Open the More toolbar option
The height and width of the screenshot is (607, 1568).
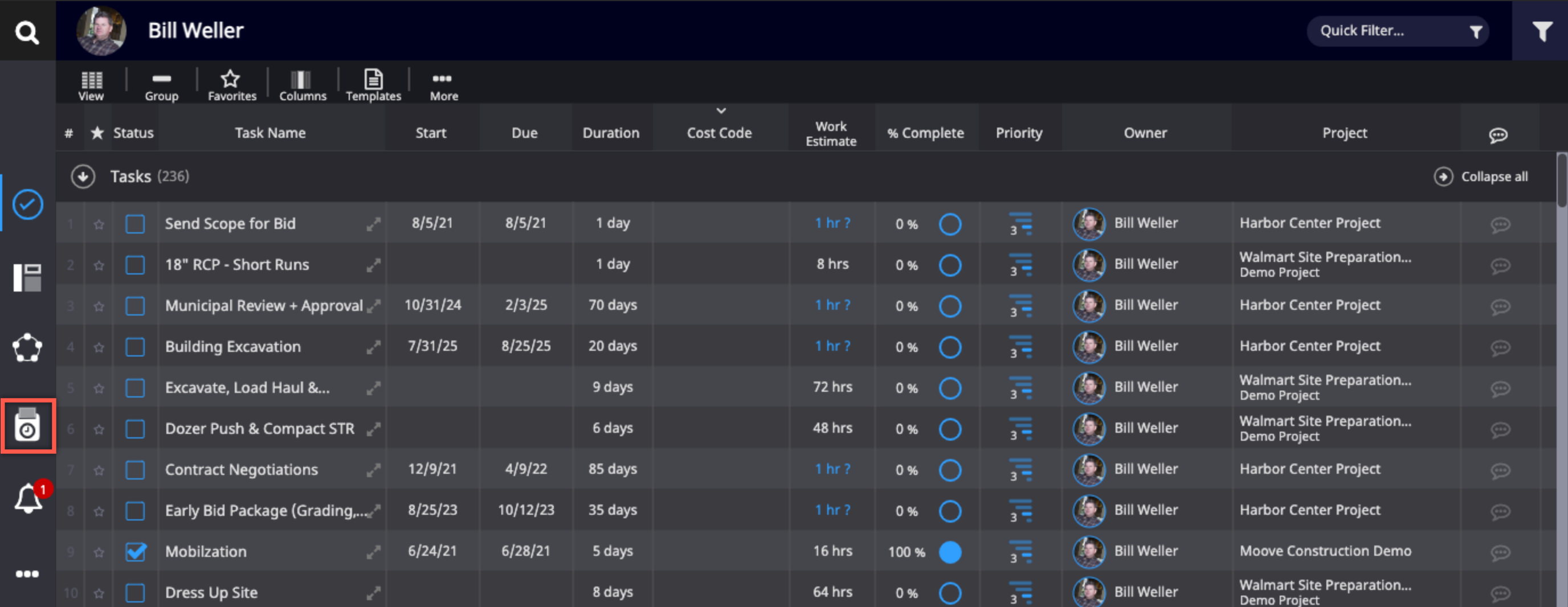pos(444,86)
